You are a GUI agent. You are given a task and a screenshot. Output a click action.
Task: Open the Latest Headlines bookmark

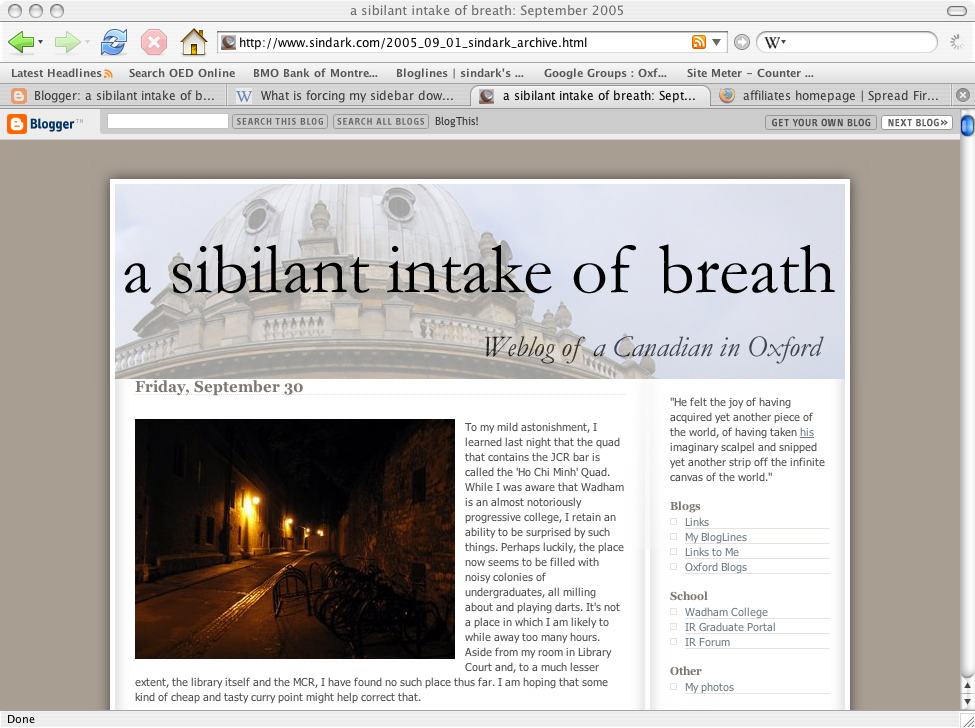[x=61, y=73]
